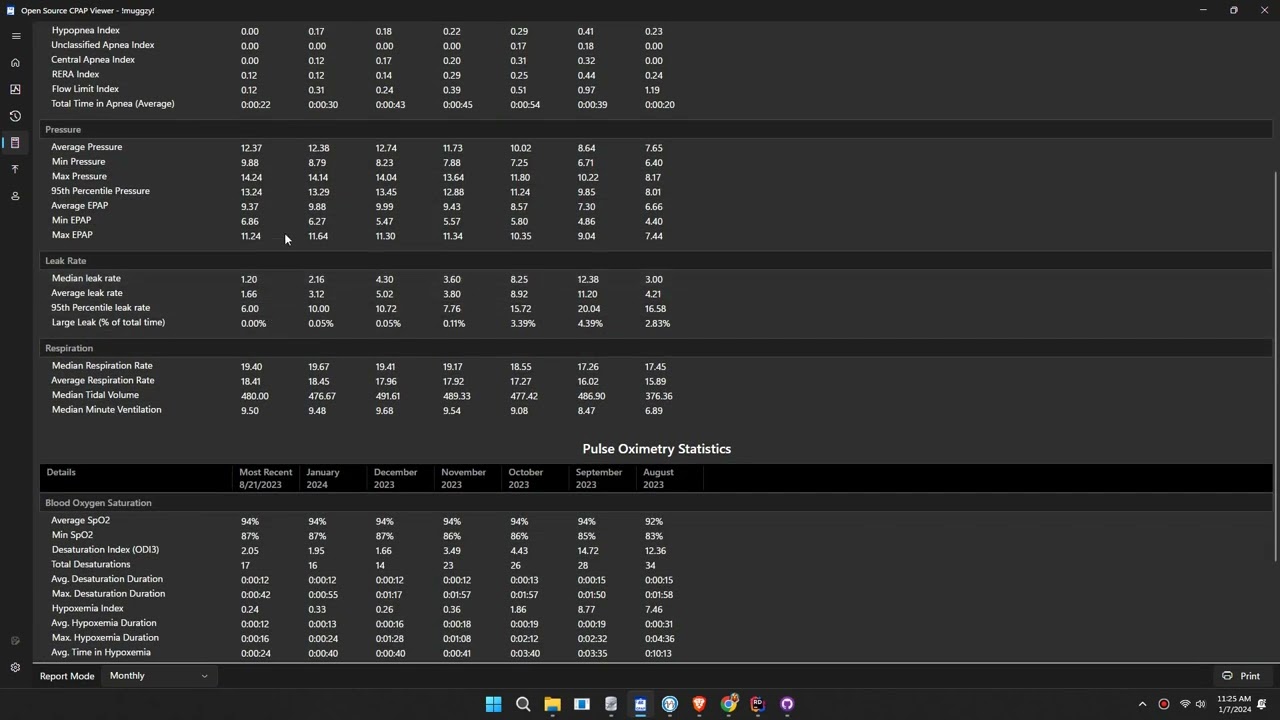Open the blue window app taskbar icon
The width and height of the screenshot is (1280, 720).
pos(581,704)
